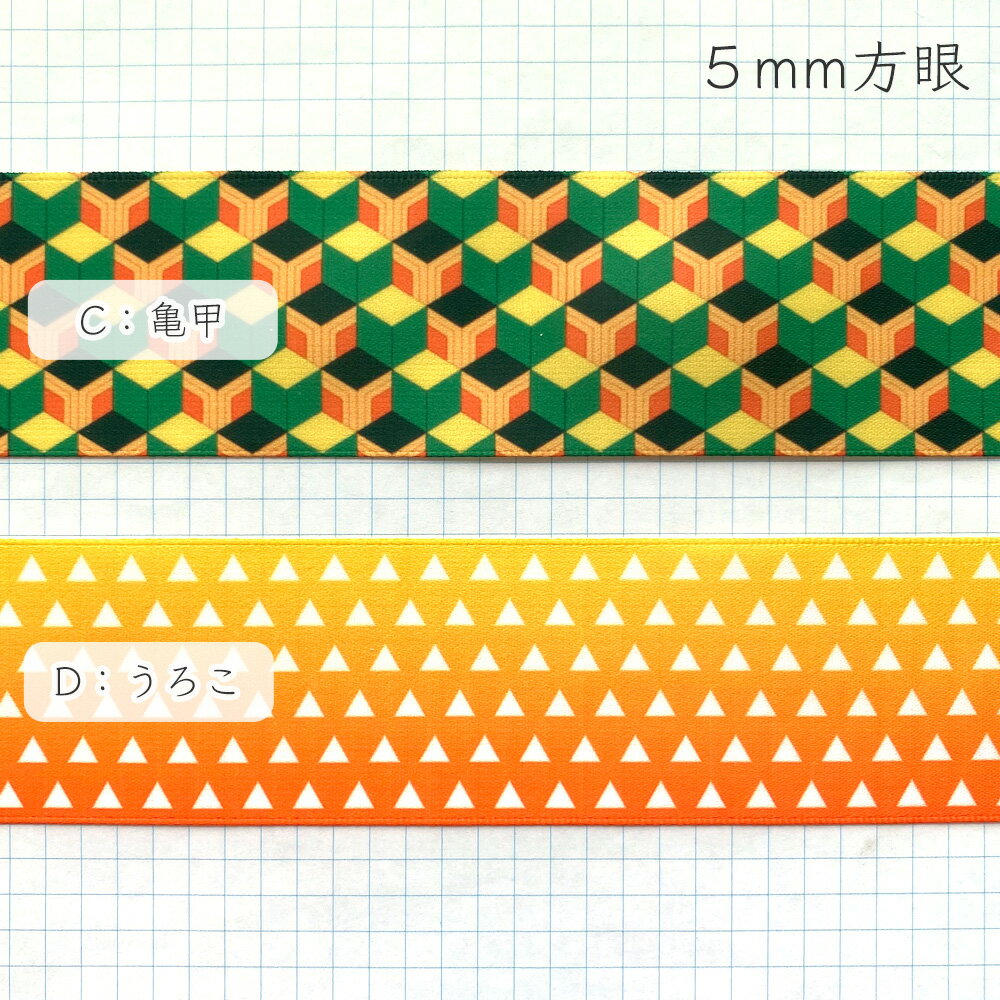Click the letter D in uroko label
The height and width of the screenshot is (1000, 1000).
[x=68, y=682]
